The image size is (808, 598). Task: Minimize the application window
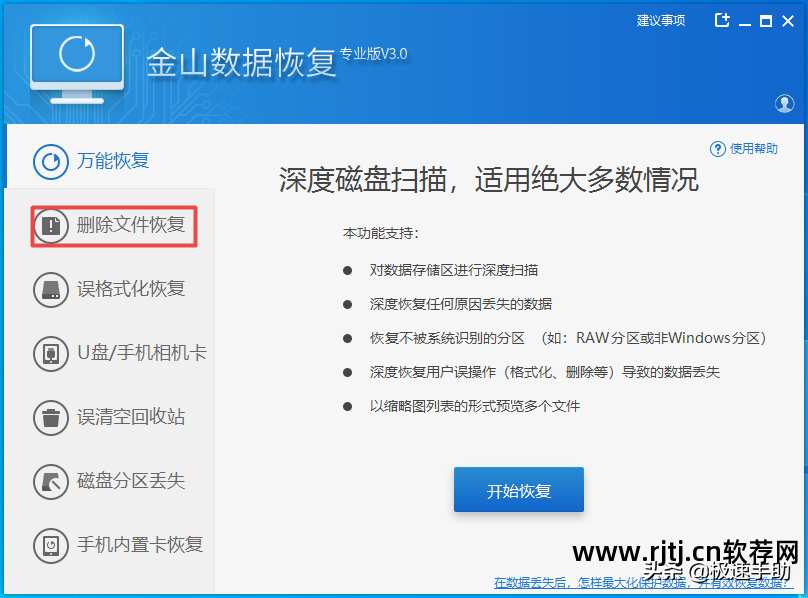pos(746,20)
